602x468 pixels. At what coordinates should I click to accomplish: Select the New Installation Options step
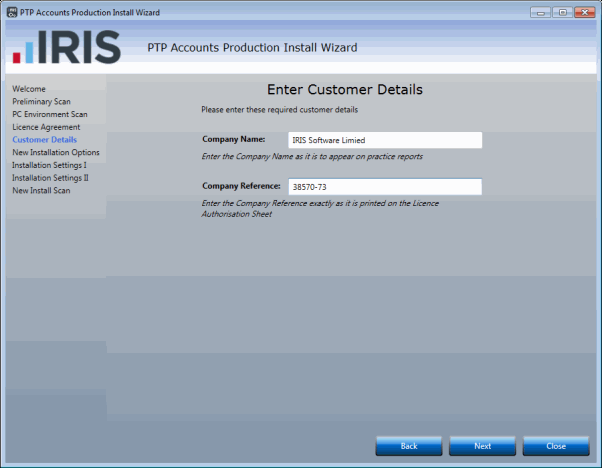[56, 152]
